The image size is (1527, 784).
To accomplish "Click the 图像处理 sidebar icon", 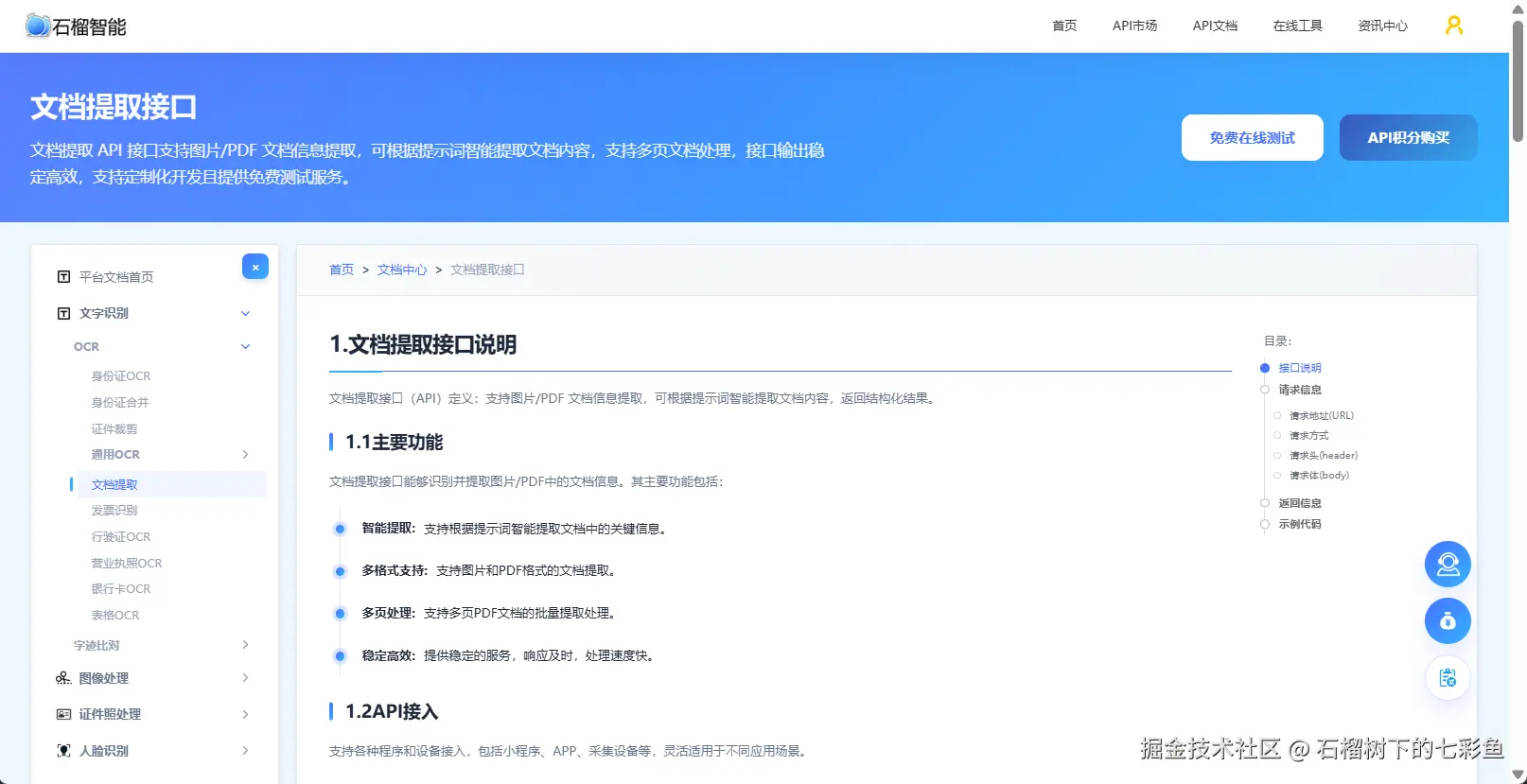I will 63,678.
